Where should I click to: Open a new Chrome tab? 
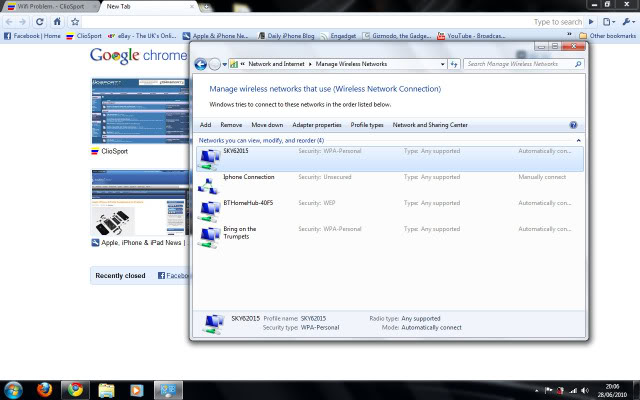(x=206, y=7)
